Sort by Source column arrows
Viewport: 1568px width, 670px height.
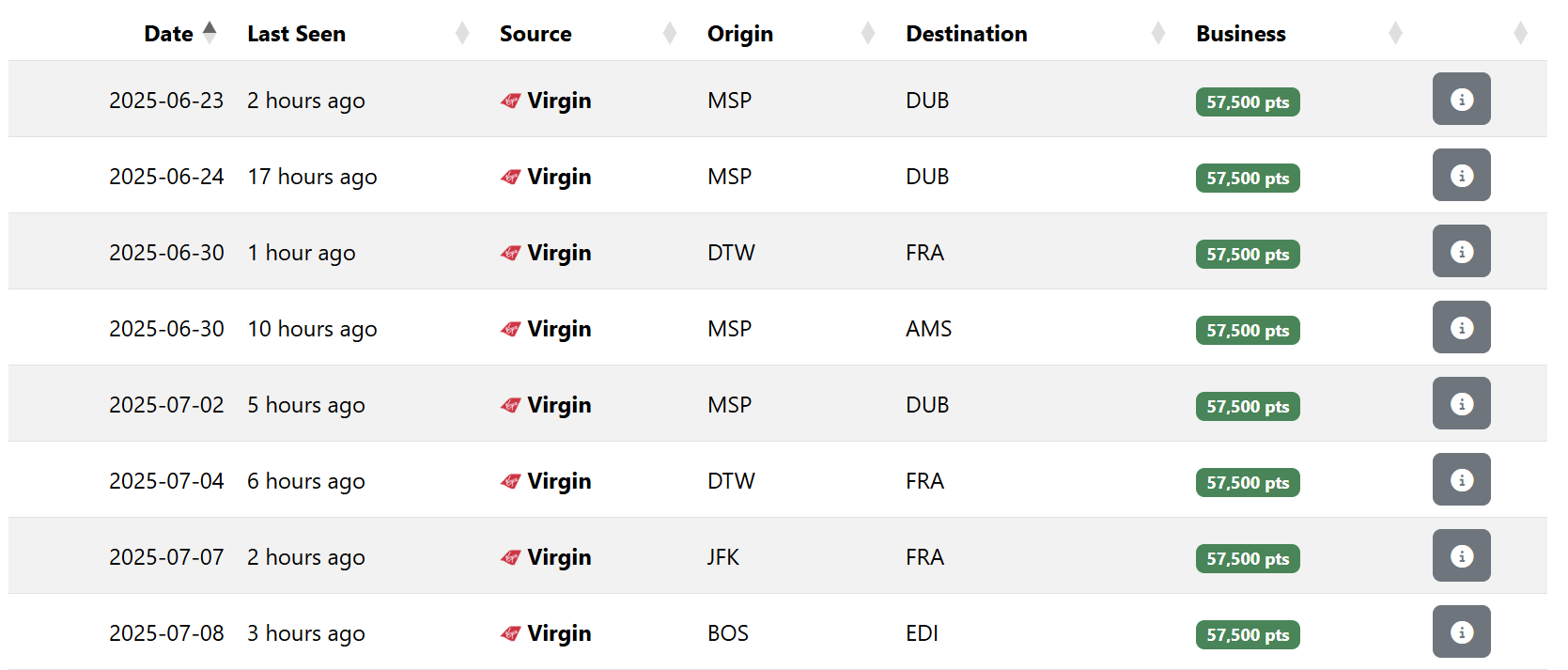click(x=670, y=33)
